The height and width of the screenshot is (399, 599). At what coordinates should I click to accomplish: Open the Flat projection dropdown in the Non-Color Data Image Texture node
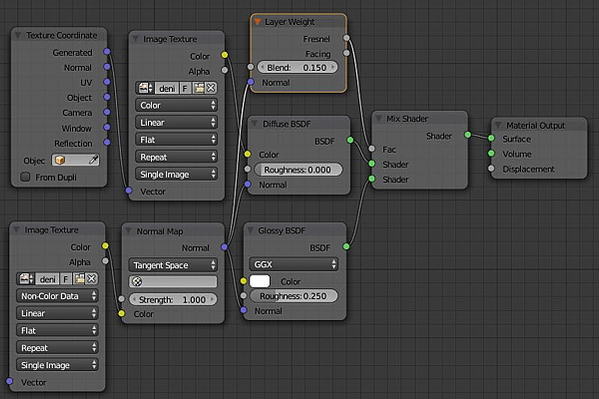click(57, 330)
